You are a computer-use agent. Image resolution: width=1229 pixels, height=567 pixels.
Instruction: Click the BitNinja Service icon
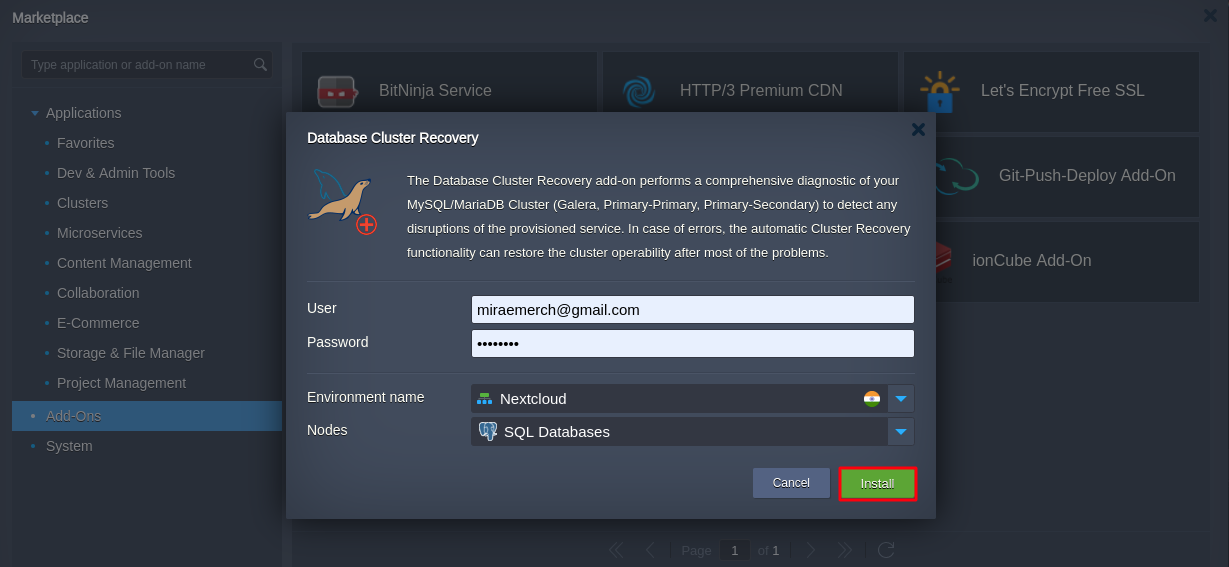(x=337, y=91)
